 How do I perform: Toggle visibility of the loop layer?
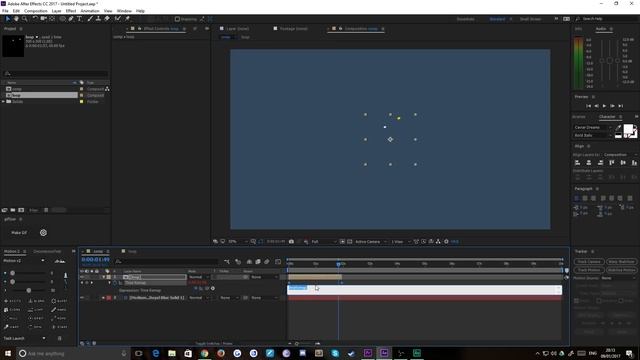point(82,277)
